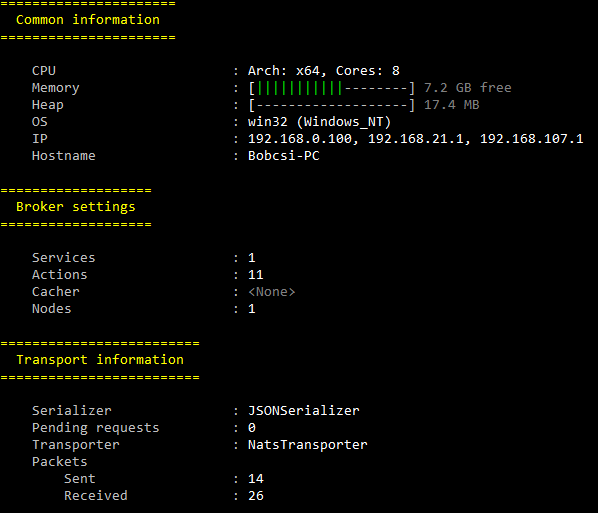Select the Broker settings heading

[76, 207]
